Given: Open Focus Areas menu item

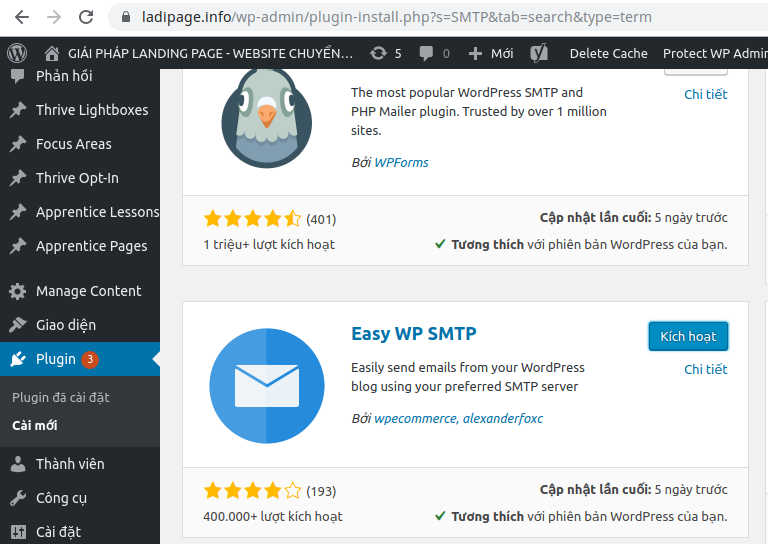Looking at the screenshot, I should [x=73, y=144].
